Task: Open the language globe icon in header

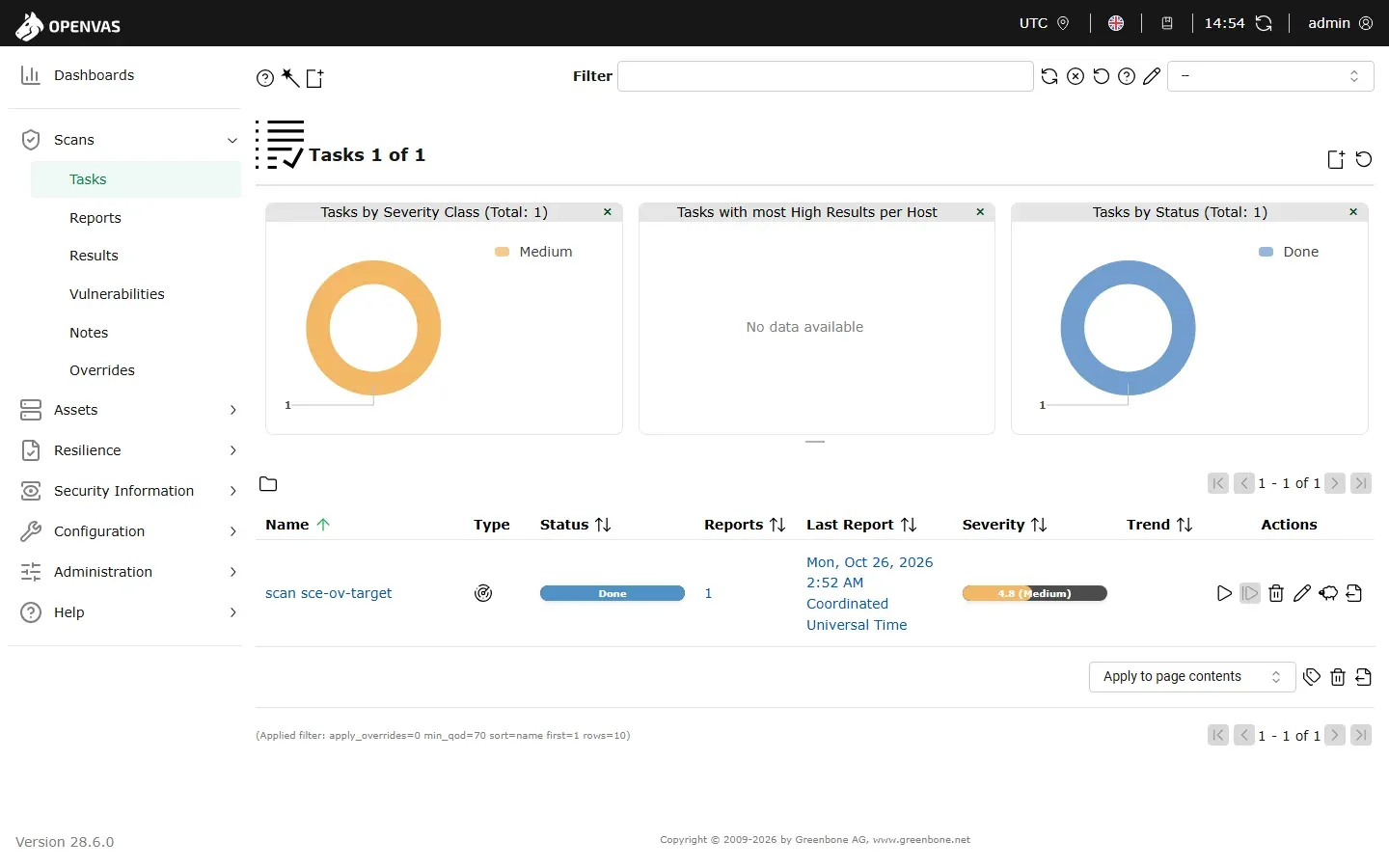Action: pos(1116,23)
